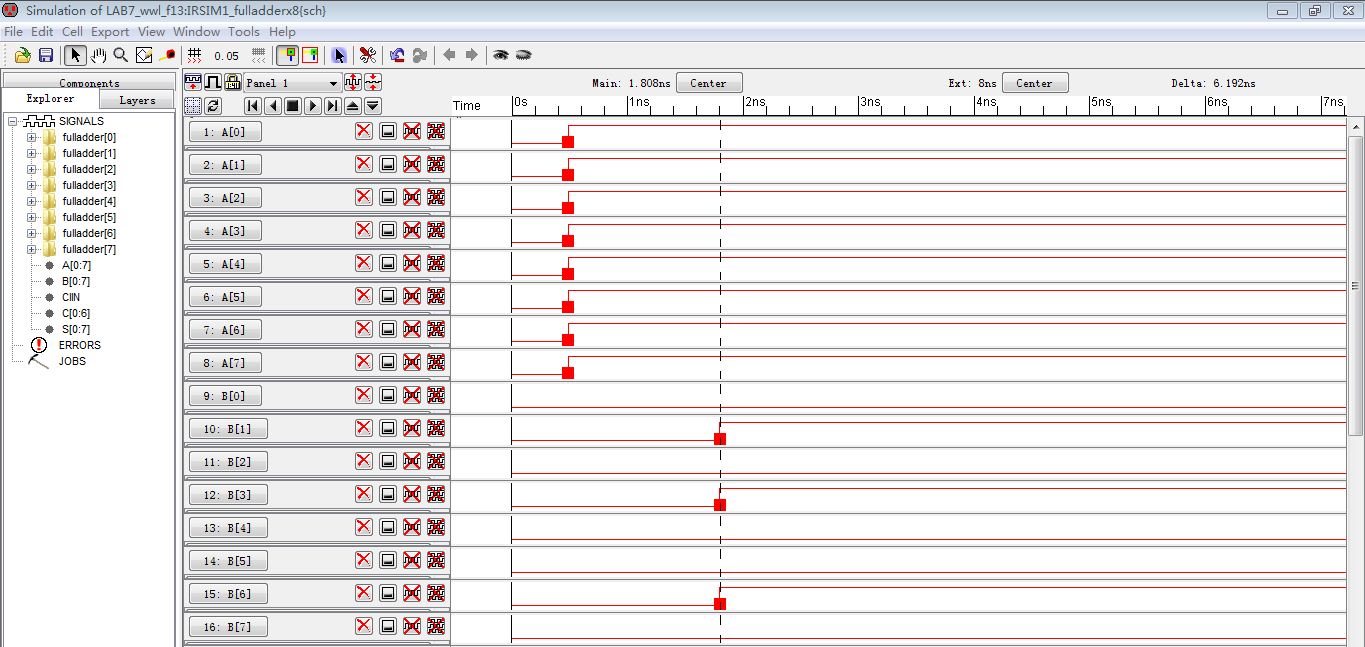Select the Pan hand tool
Viewport: 1365px width, 647px height.
point(98,56)
